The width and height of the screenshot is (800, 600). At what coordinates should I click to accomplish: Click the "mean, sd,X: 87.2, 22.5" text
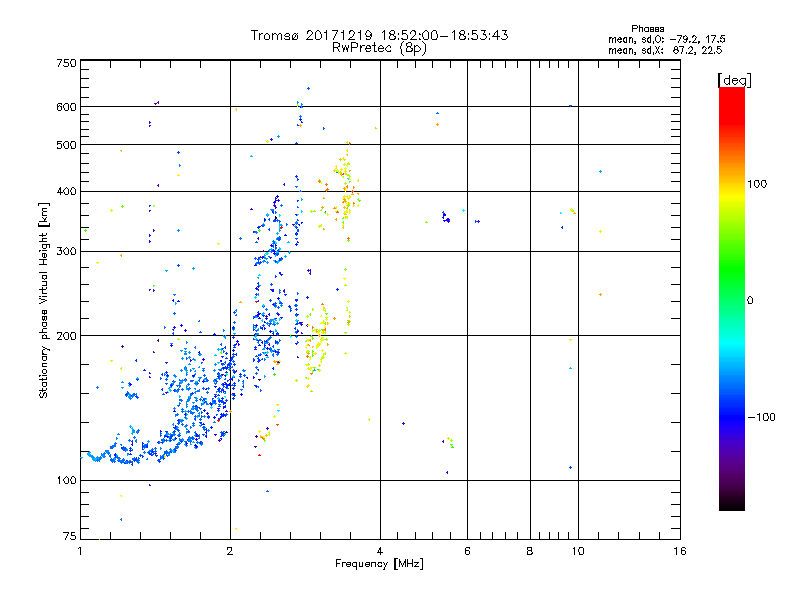click(x=665, y=50)
